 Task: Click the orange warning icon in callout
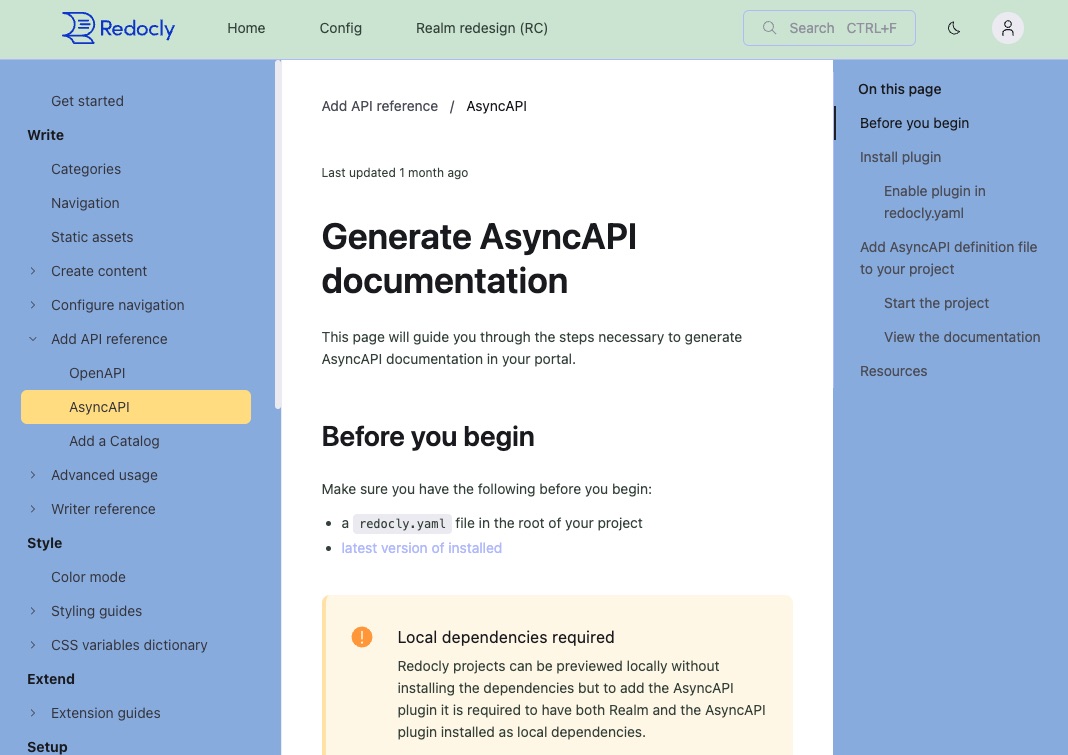click(362, 637)
